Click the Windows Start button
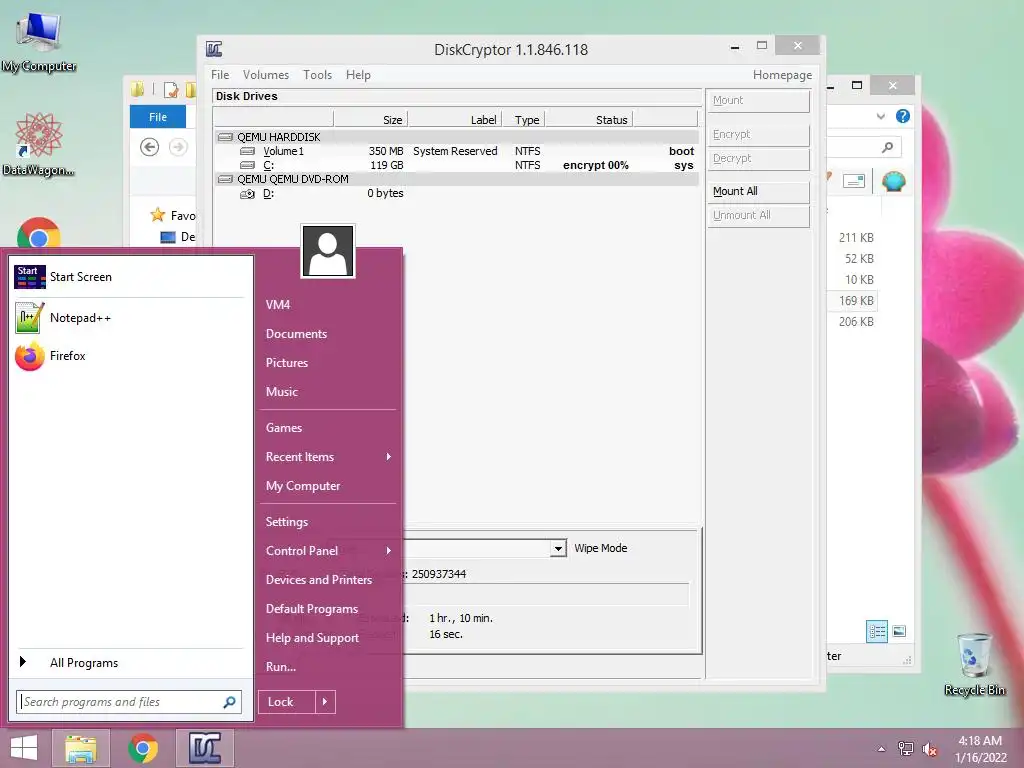1024x768 pixels. pyautogui.click(x=24, y=748)
